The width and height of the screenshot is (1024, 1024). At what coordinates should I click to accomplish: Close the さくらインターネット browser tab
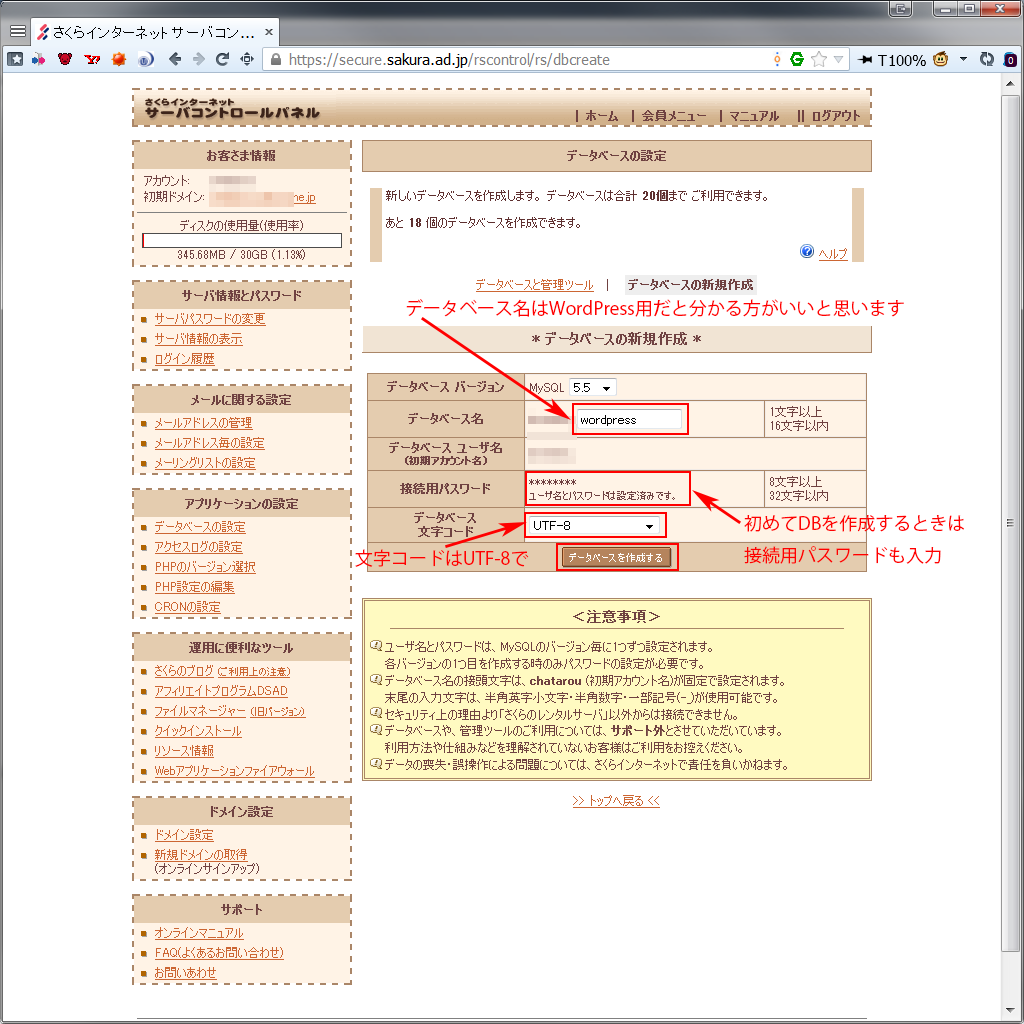[x=268, y=32]
